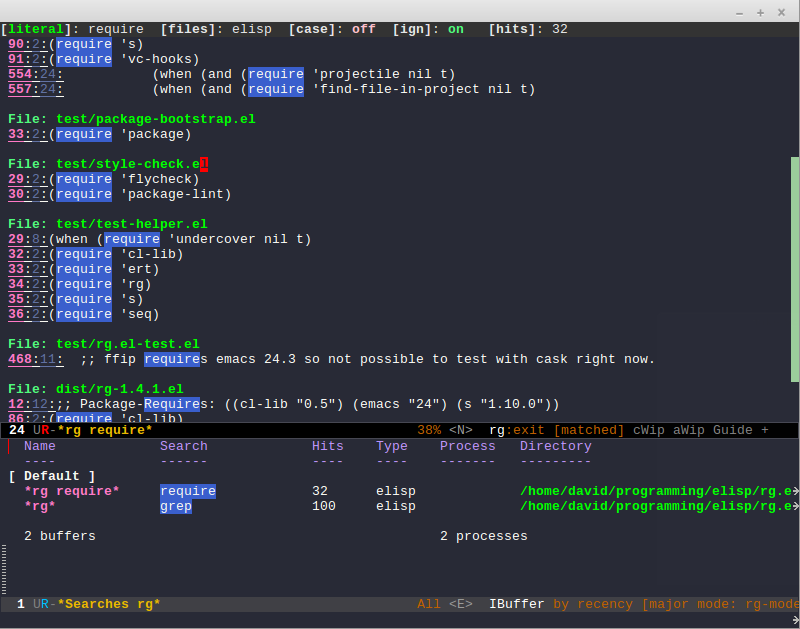Select the require 'seq result line
Viewport: 800px width, 629px height.
(x=84, y=314)
